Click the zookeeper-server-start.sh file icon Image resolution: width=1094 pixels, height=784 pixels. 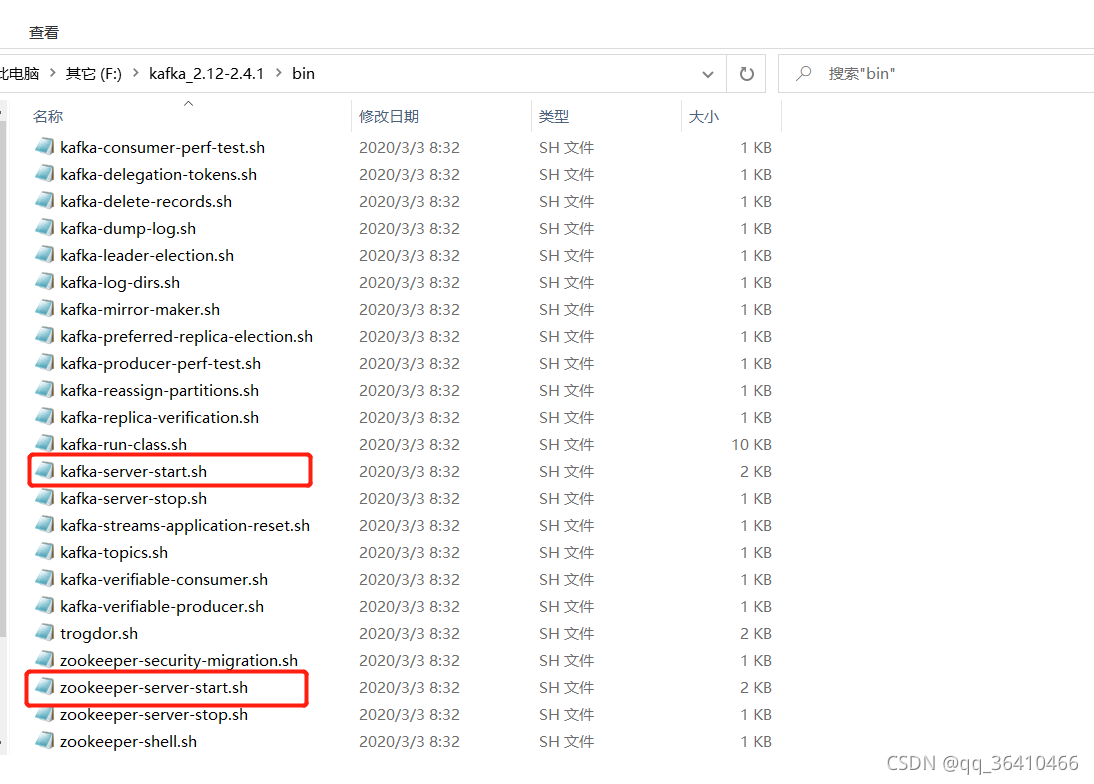[45, 687]
